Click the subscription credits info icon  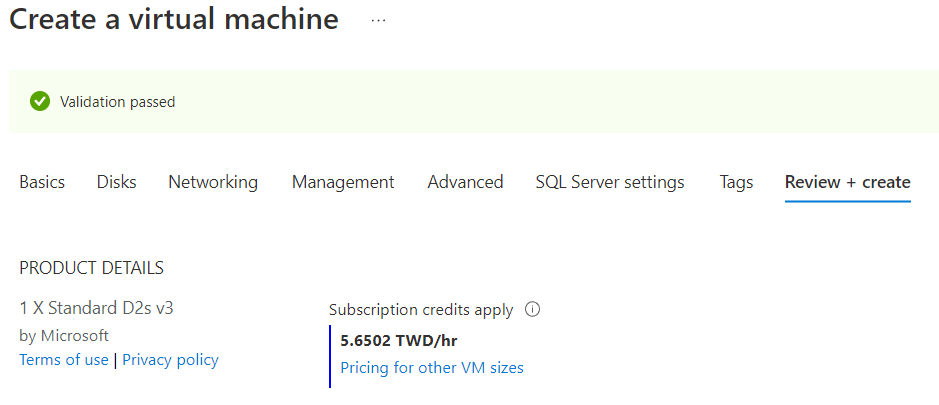[532, 310]
